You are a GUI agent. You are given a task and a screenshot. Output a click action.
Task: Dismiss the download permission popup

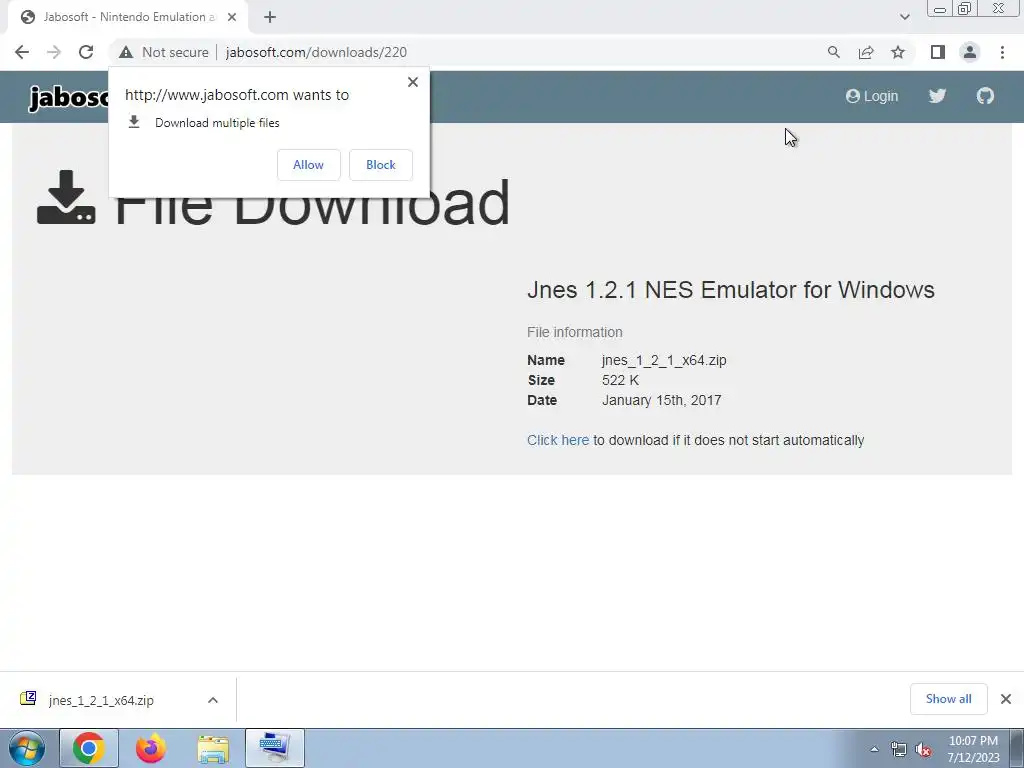(413, 82)
